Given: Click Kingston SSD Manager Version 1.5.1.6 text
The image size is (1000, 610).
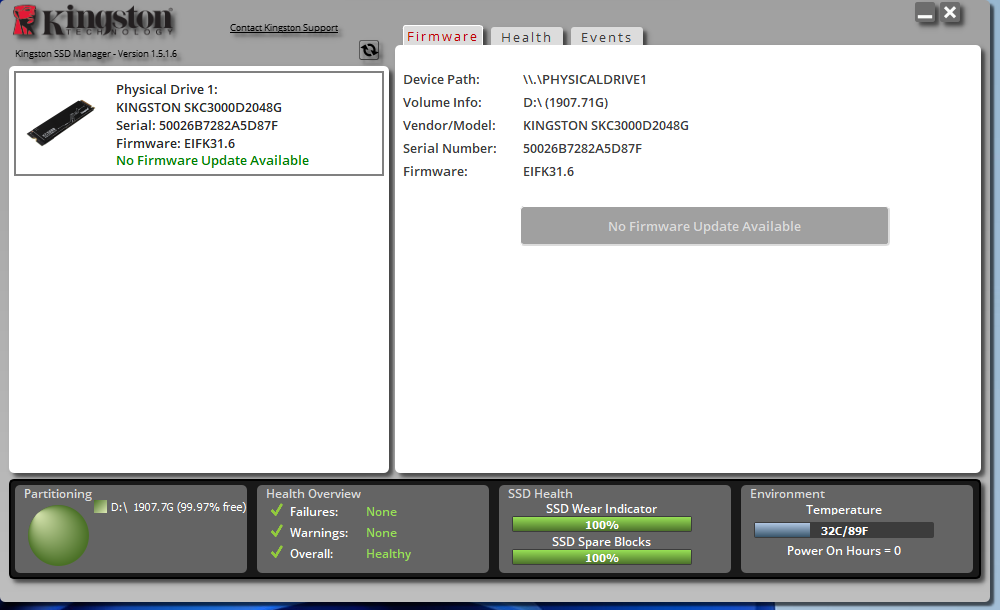Looking at the screenshot, I should point(96,54).
